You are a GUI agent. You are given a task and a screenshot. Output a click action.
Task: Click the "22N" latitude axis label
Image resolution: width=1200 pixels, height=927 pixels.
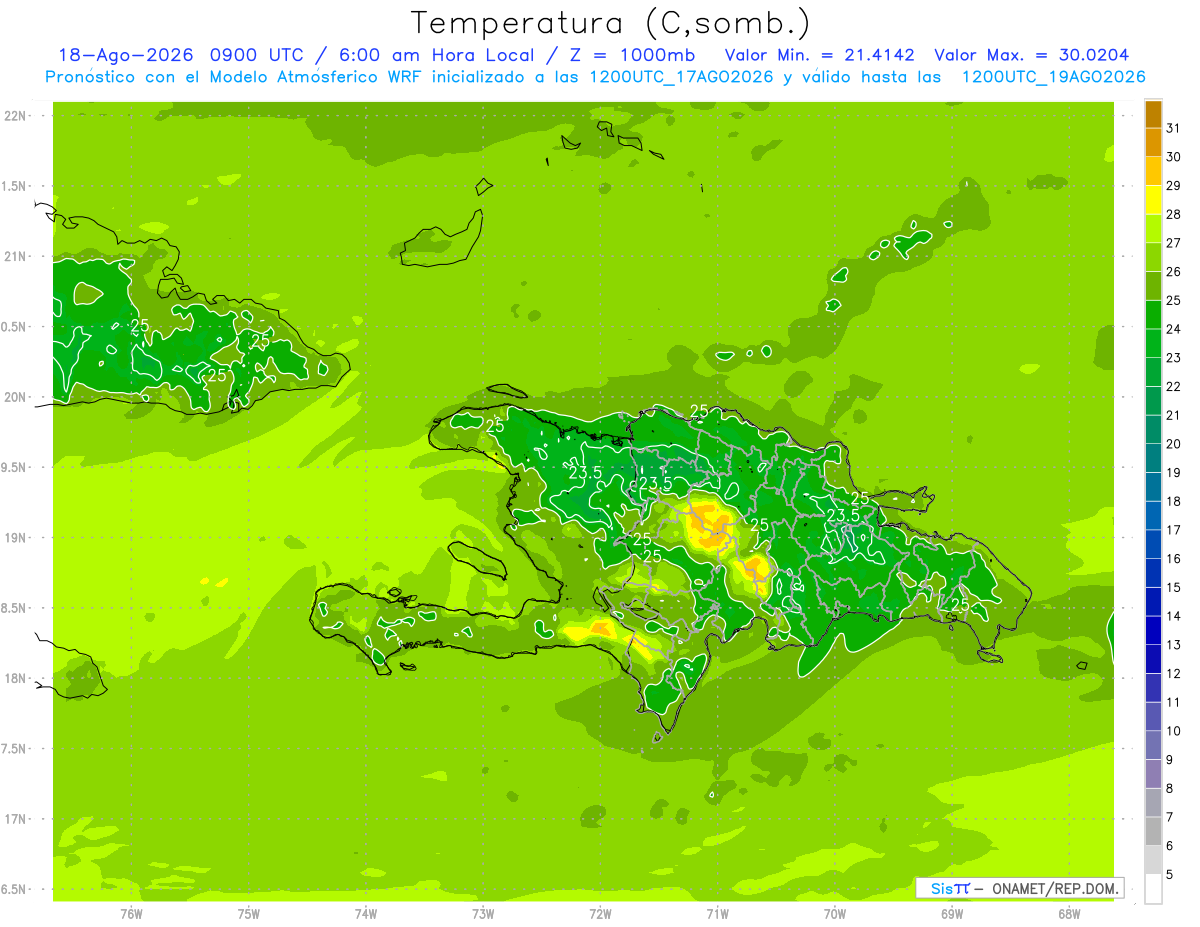pos(15,116)
